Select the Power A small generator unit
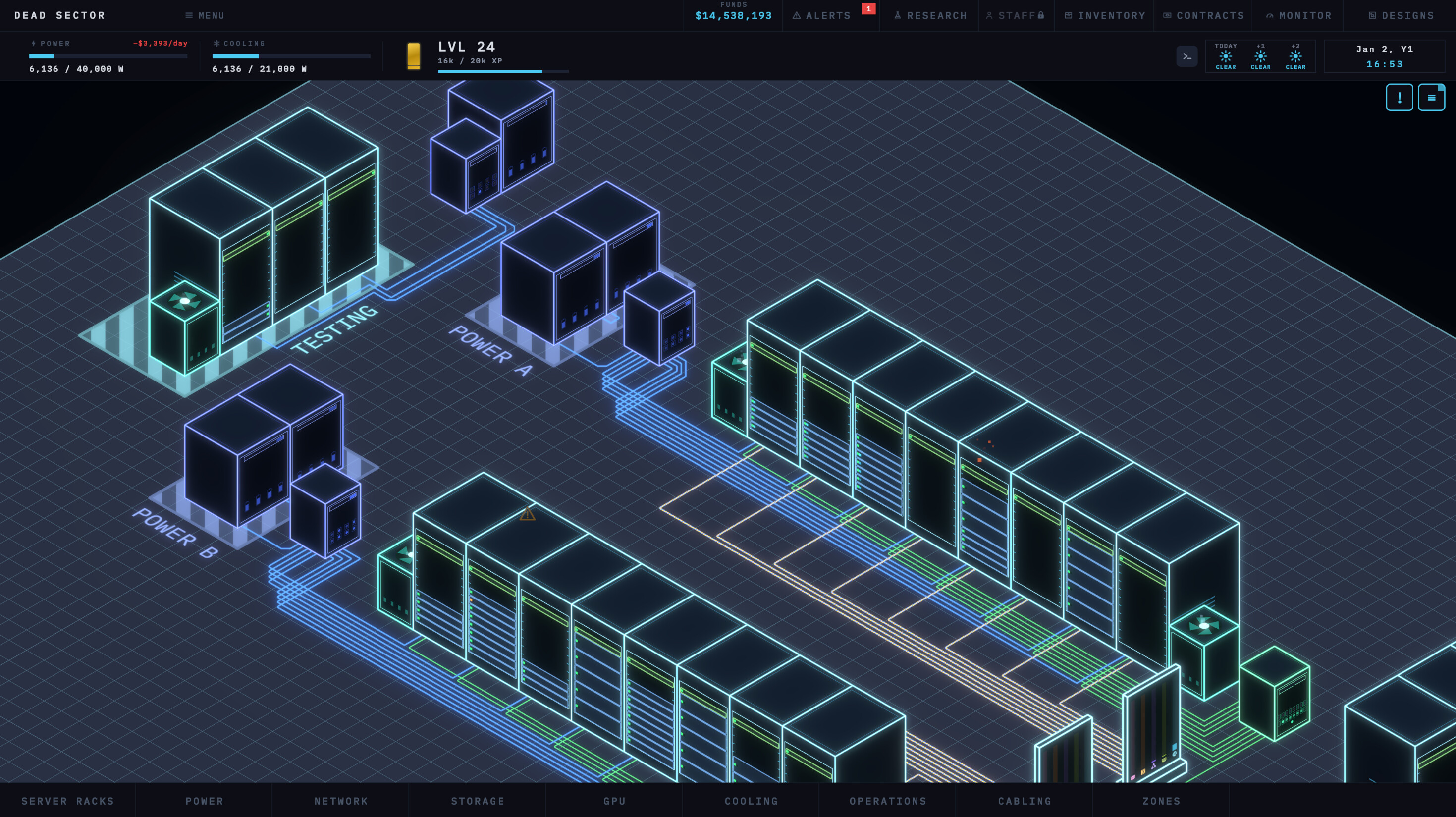Image resolution: width=1456 pixels, height=817 pixels. click(659, 318)
